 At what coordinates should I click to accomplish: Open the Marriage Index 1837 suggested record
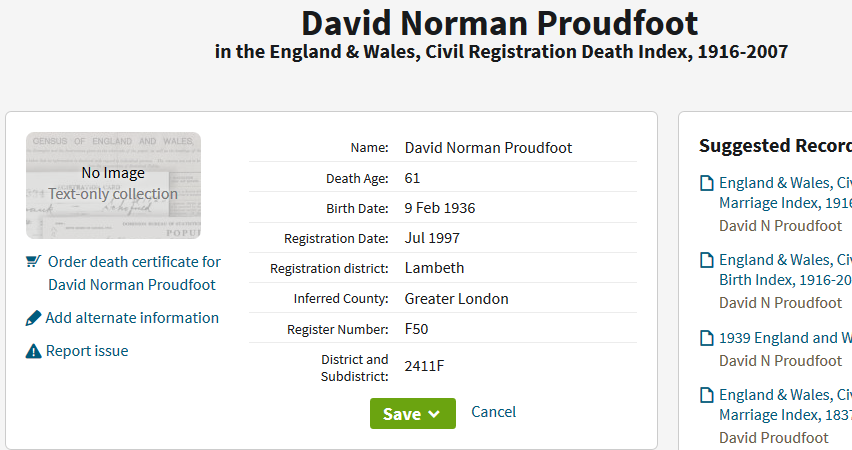[785, 405]
